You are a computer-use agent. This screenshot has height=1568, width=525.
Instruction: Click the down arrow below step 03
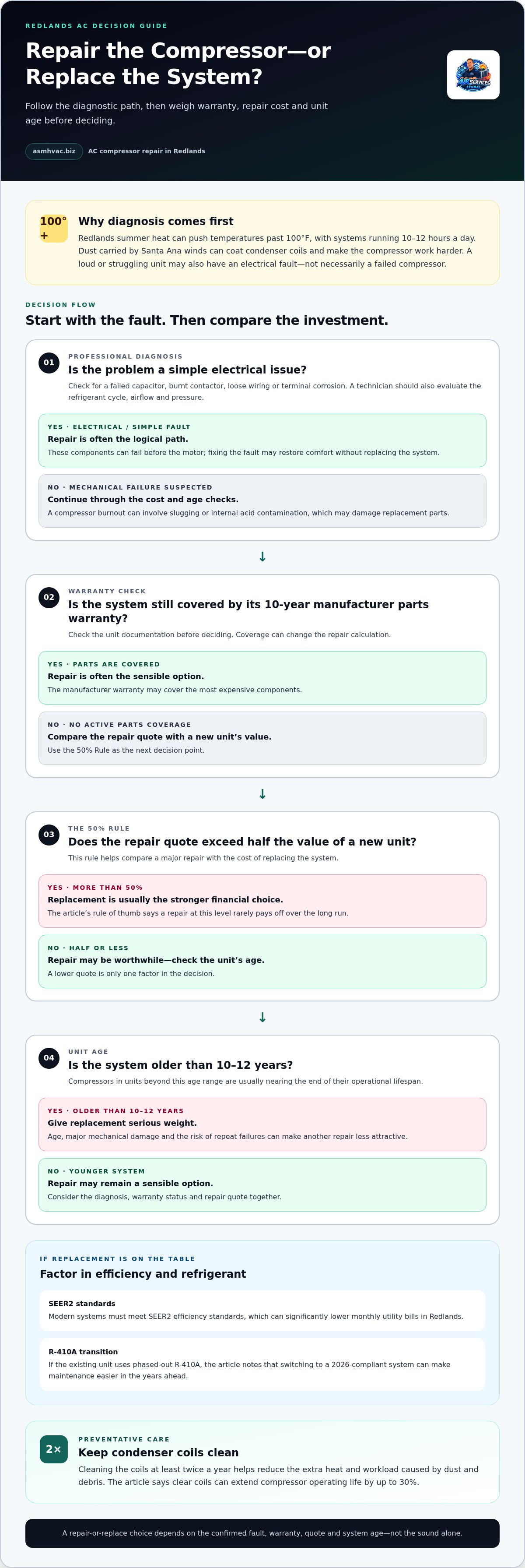click(262, 1018)
